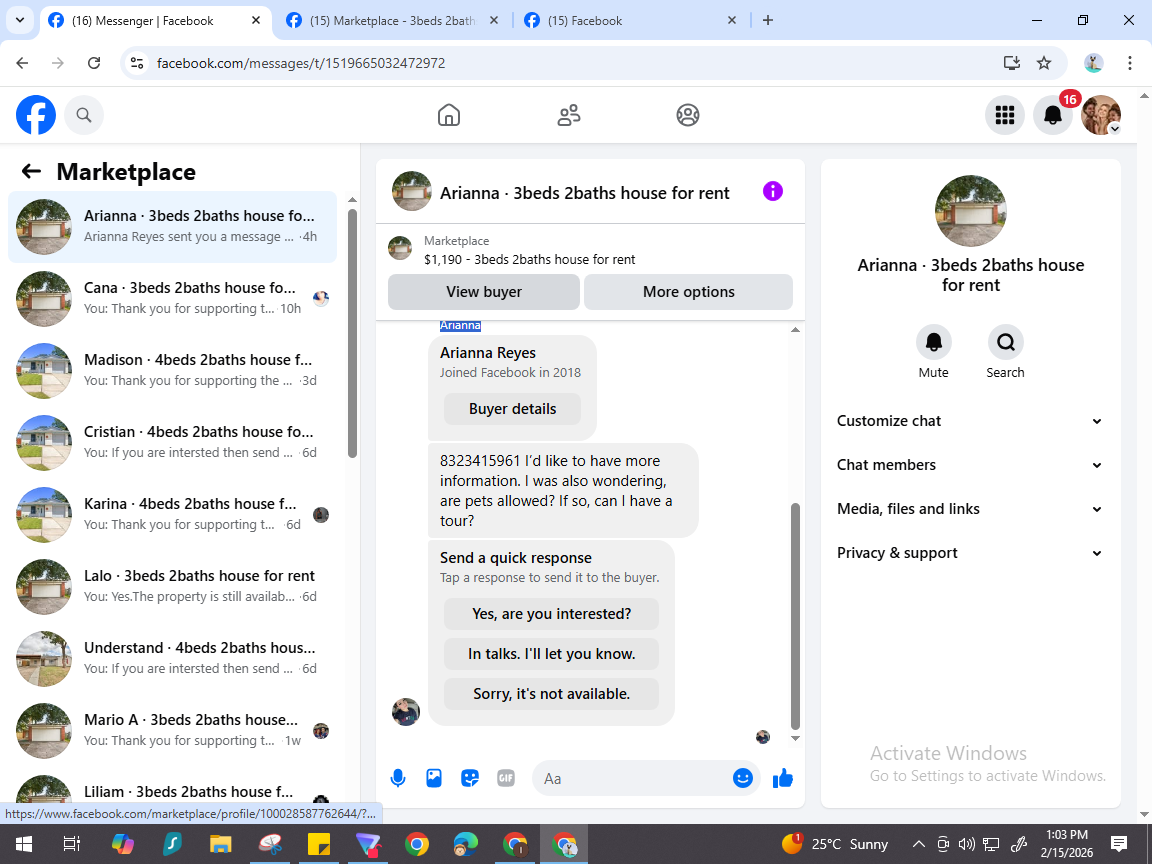Open the Facebook search magnifier icon
The height and width of the screenshot is (864, 1152).
click(x=84, y=115)
